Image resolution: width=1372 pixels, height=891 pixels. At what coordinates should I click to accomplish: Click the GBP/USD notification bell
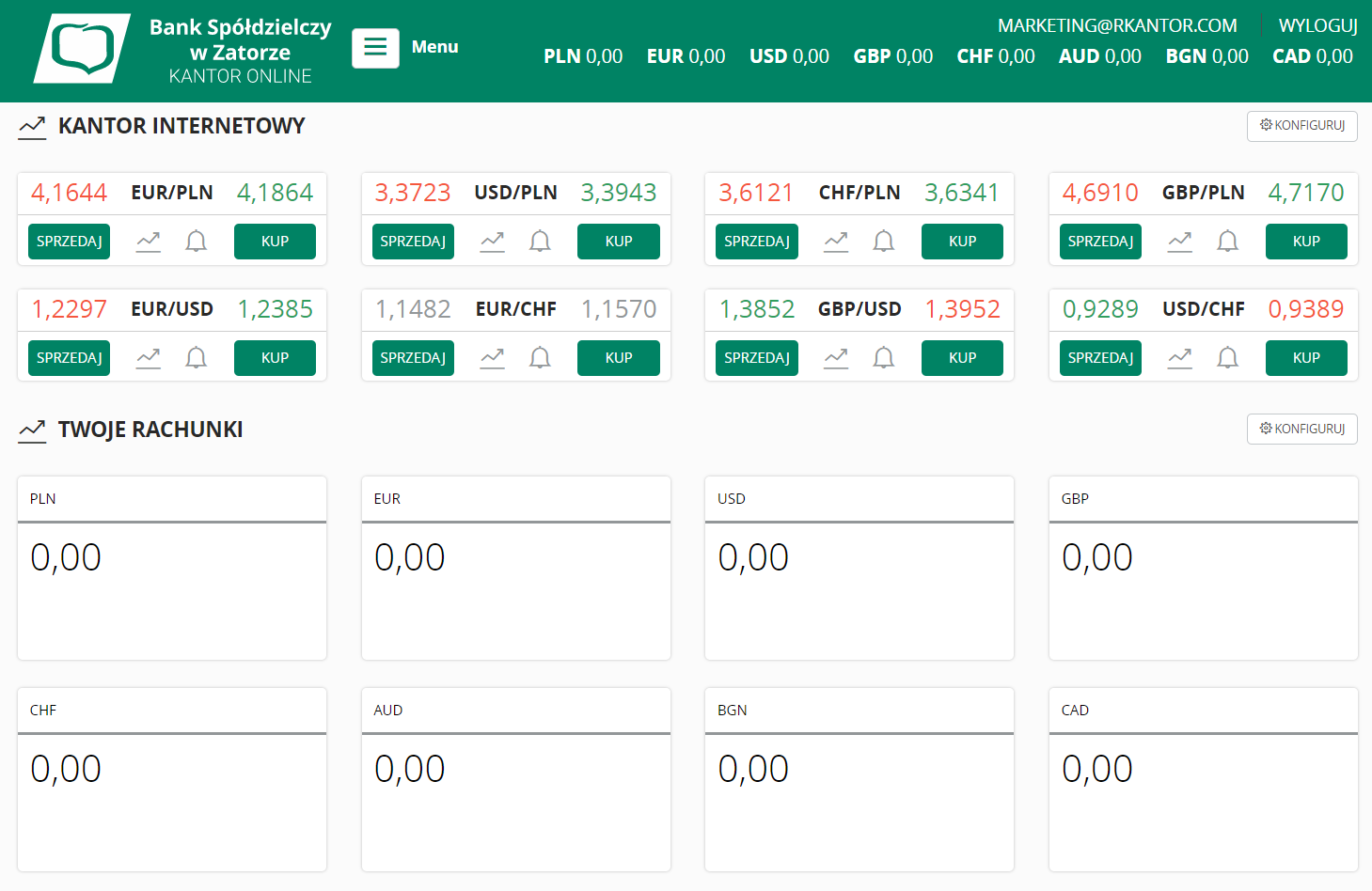point(883,358)
